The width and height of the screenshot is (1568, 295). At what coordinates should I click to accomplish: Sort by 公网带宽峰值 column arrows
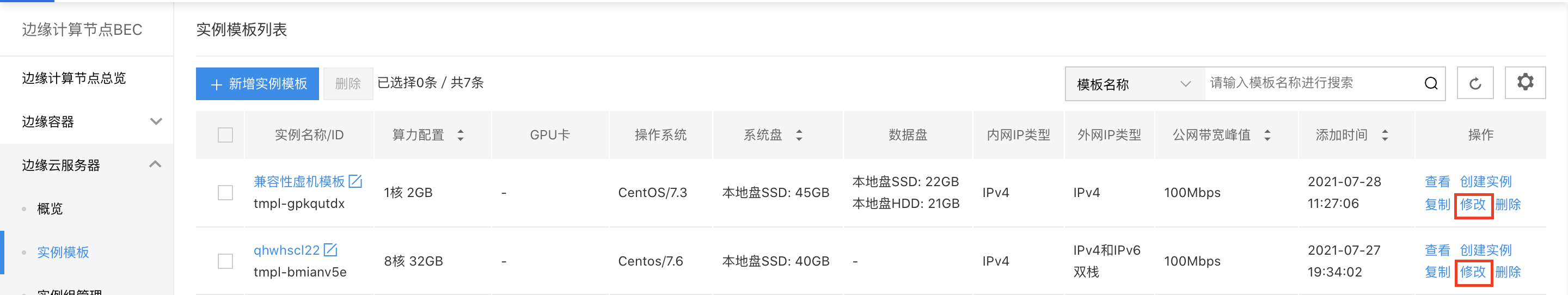pyautogui.click(x=1267, y=135)
